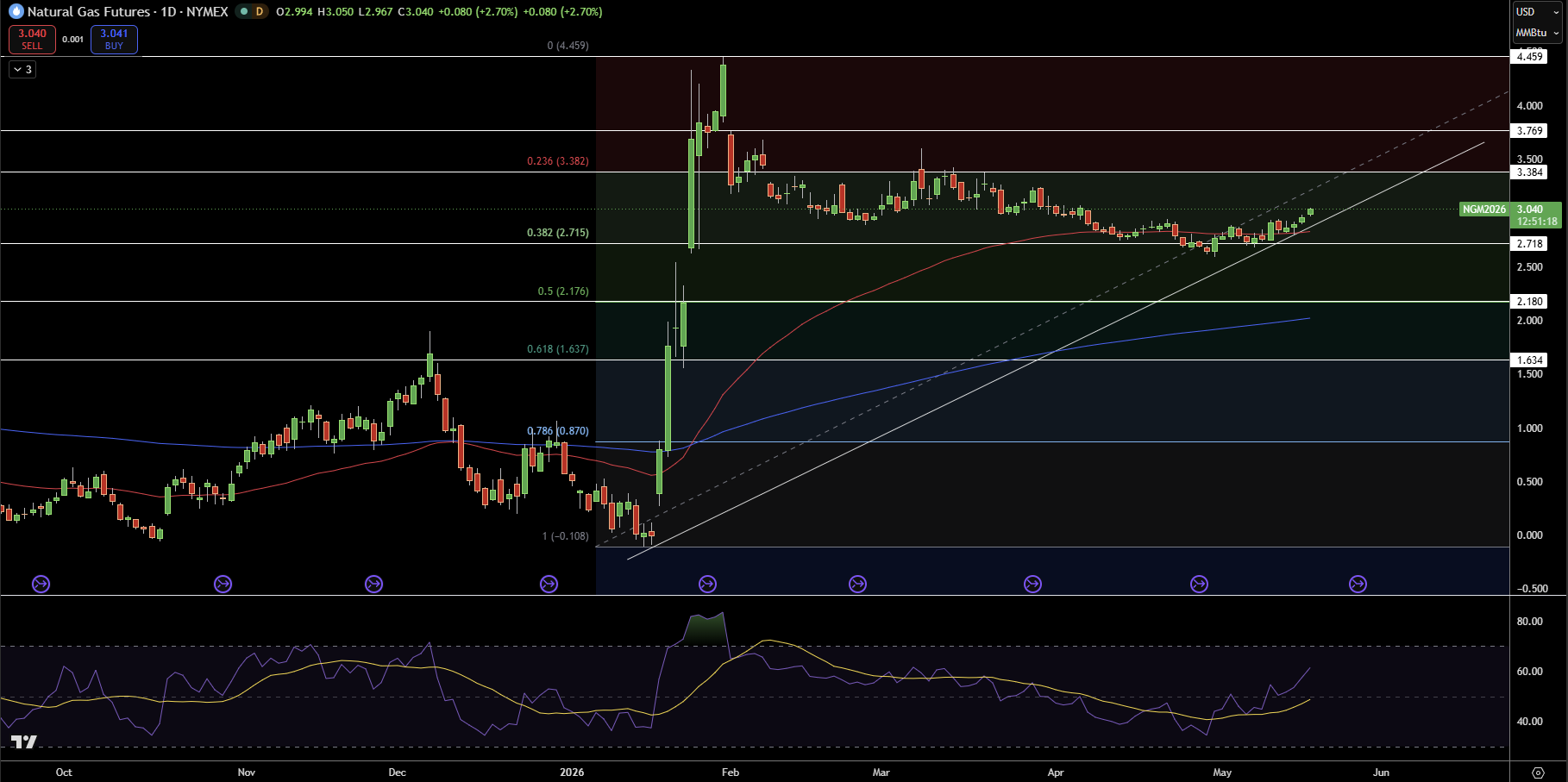Click the 3.769 price axis label
This screenshot has height=782, width=1568.
1529,131
